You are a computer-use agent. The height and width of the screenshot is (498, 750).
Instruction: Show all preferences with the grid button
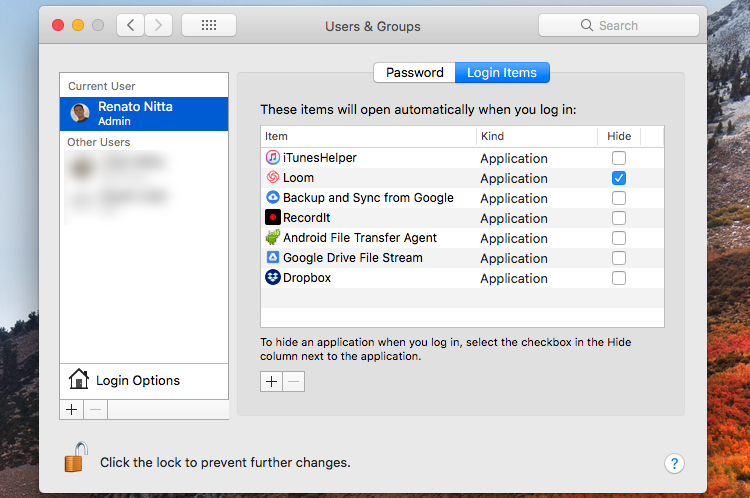(x=209, y=25)
